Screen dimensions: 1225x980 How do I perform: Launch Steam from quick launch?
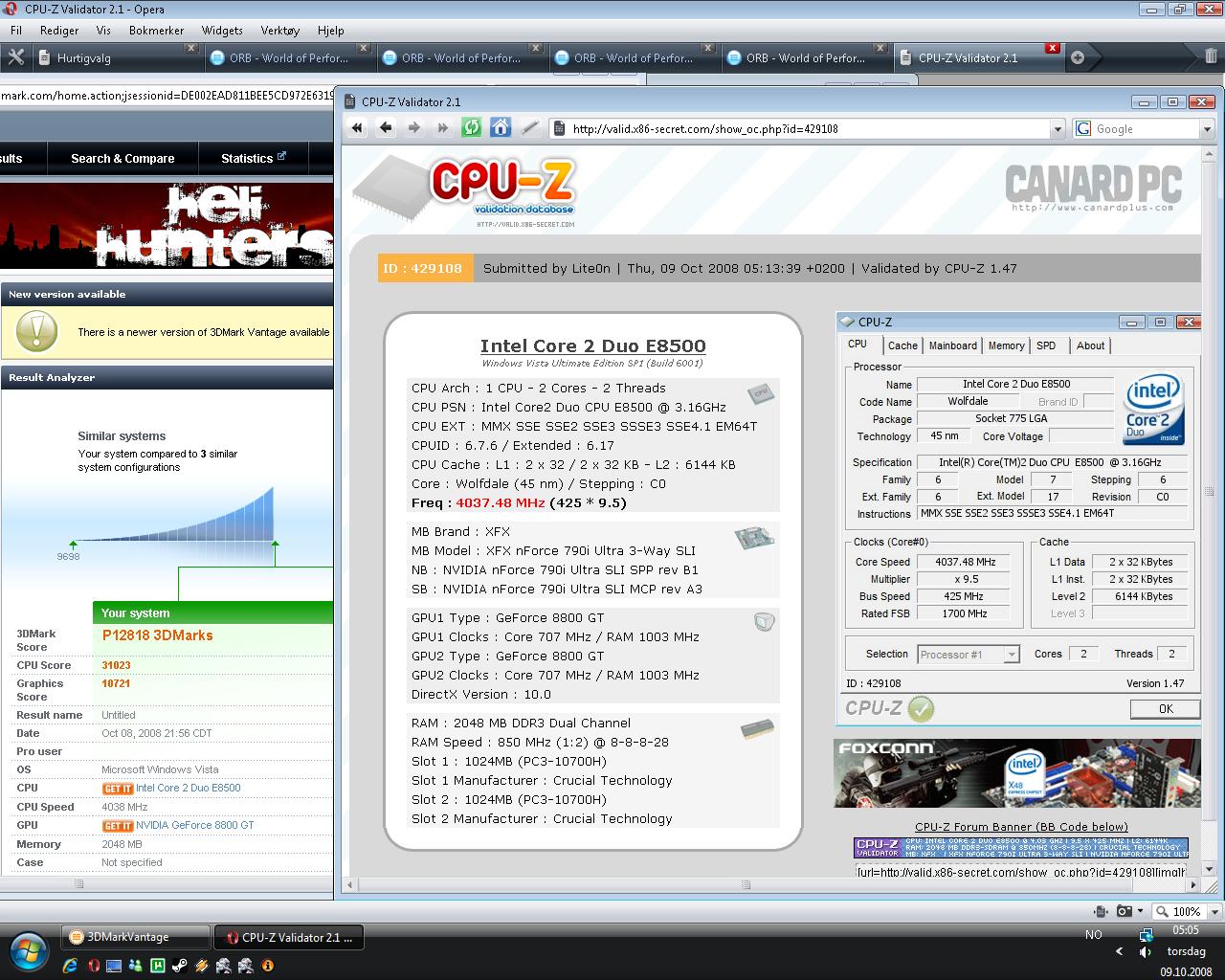point(180,966)
